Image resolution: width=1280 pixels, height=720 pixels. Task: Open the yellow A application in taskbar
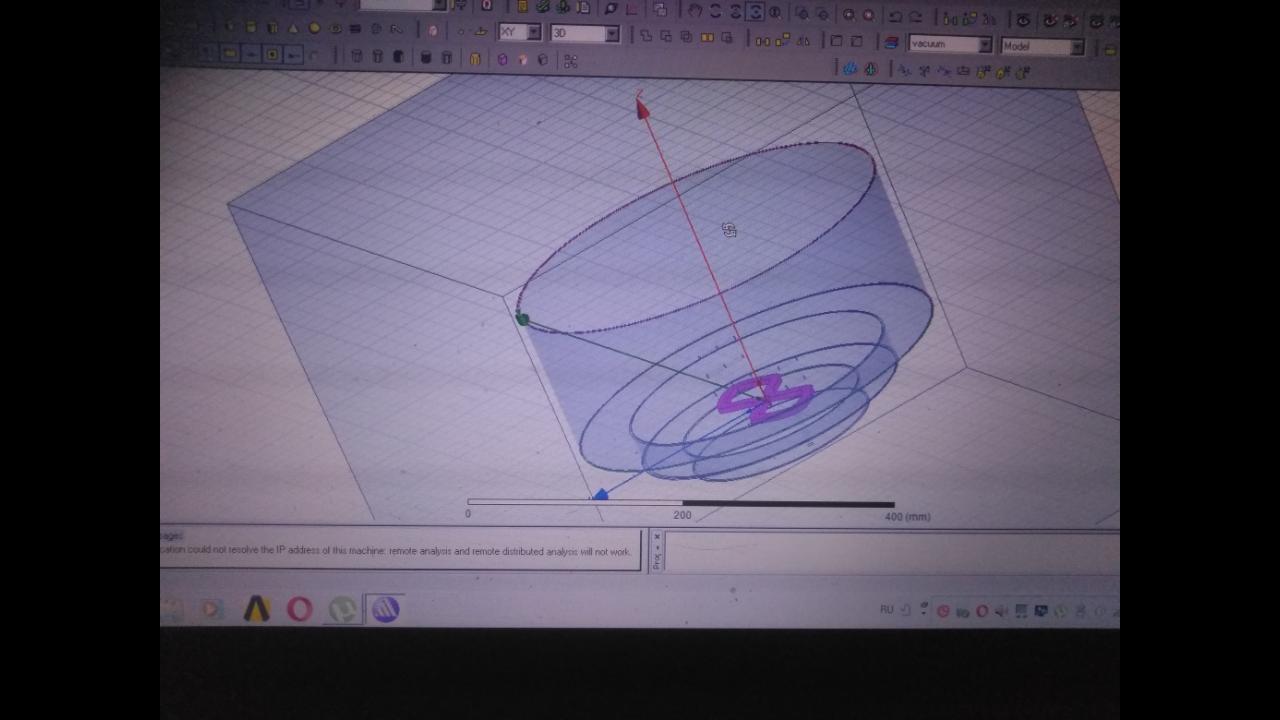coord(257,609)
